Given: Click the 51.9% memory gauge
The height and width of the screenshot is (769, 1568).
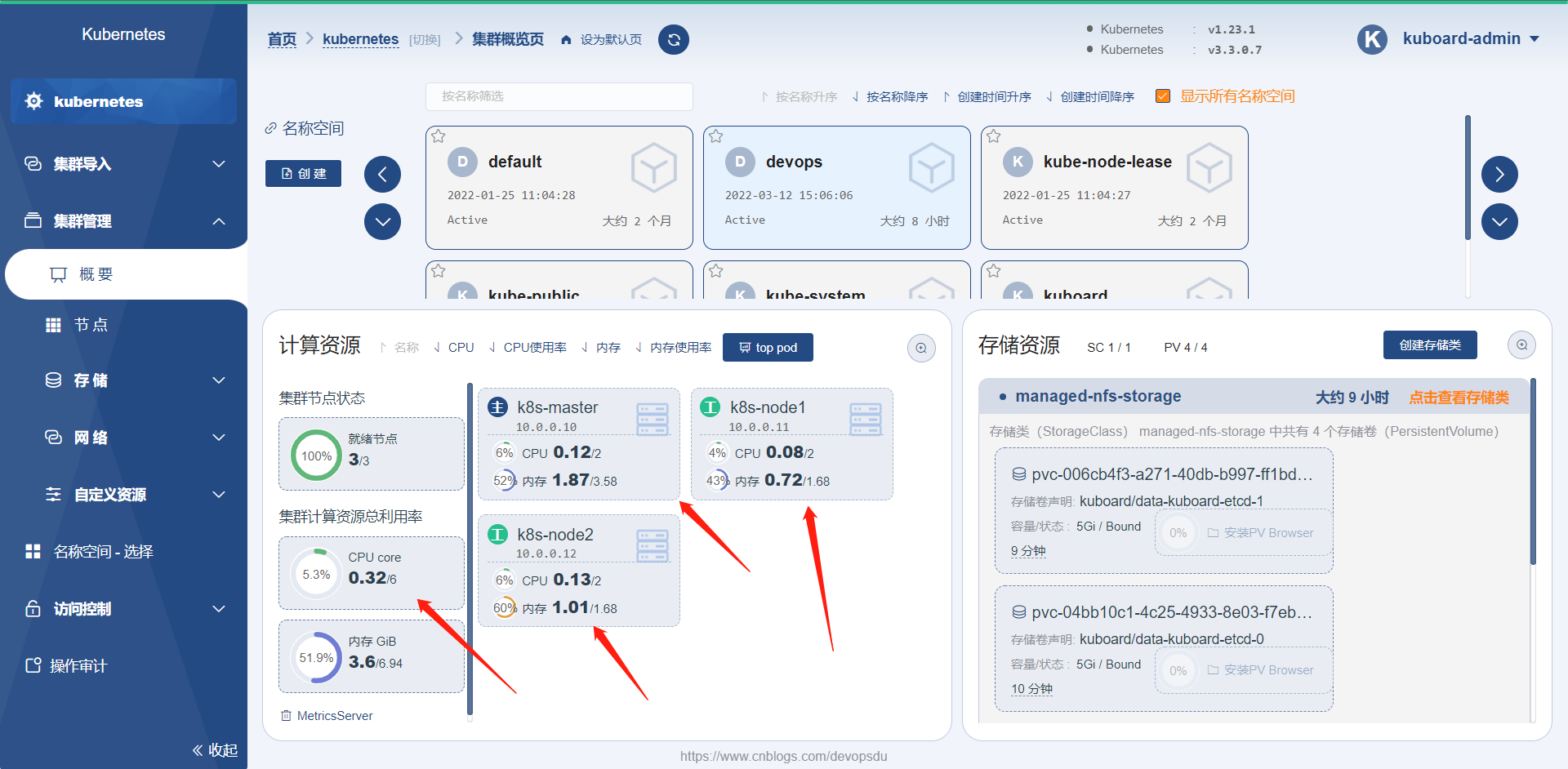Looking at the screenshot, I should point(316,657).
